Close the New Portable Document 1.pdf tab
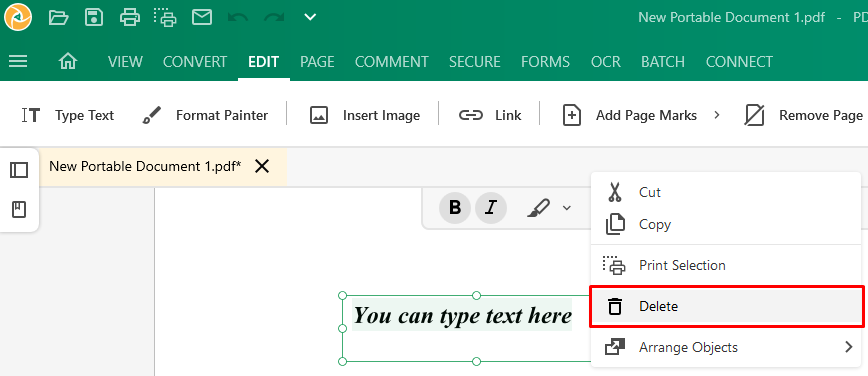This screenshot has width=868, height=376. tap(262, 166)
